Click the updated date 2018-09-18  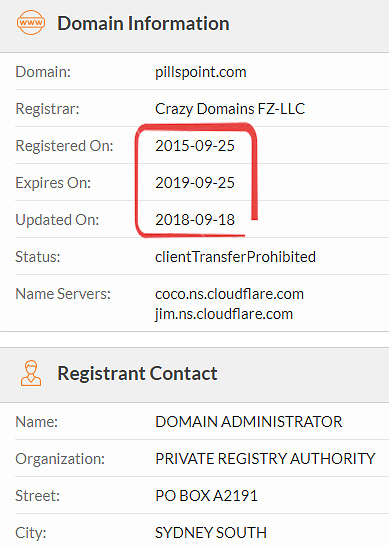click(x=195, y=220)
